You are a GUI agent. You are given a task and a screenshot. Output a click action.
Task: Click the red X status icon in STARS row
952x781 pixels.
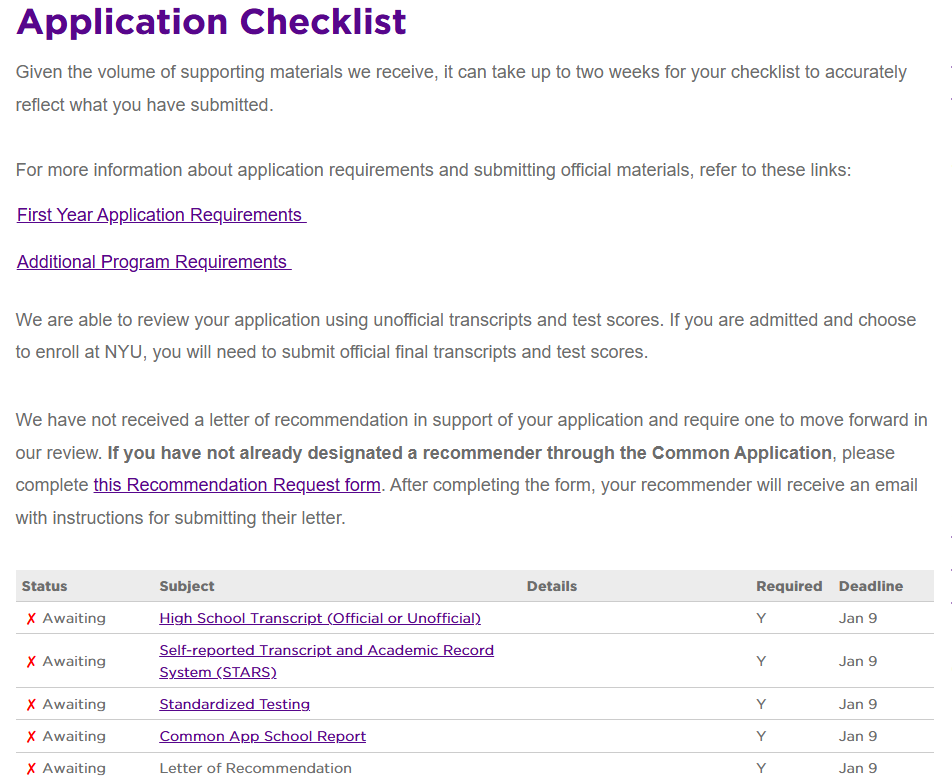[31, 662]
